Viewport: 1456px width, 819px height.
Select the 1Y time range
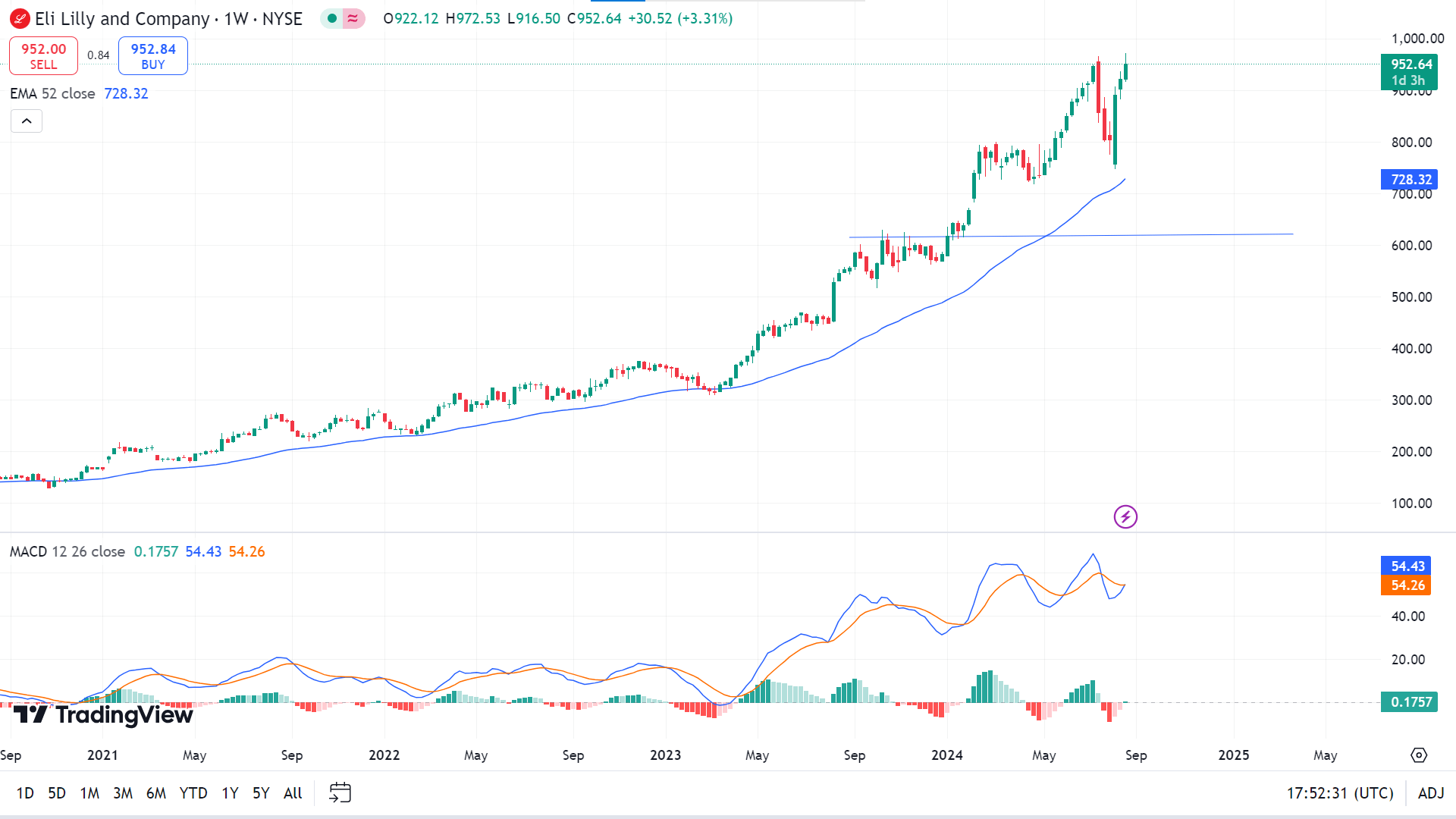click(x=230, y=793)
